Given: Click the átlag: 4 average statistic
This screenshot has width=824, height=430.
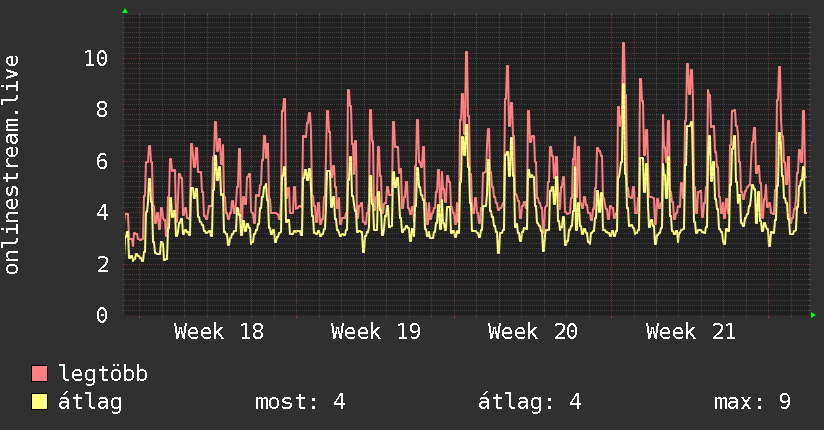Looking at the screenshot, I should click(530, 402).
